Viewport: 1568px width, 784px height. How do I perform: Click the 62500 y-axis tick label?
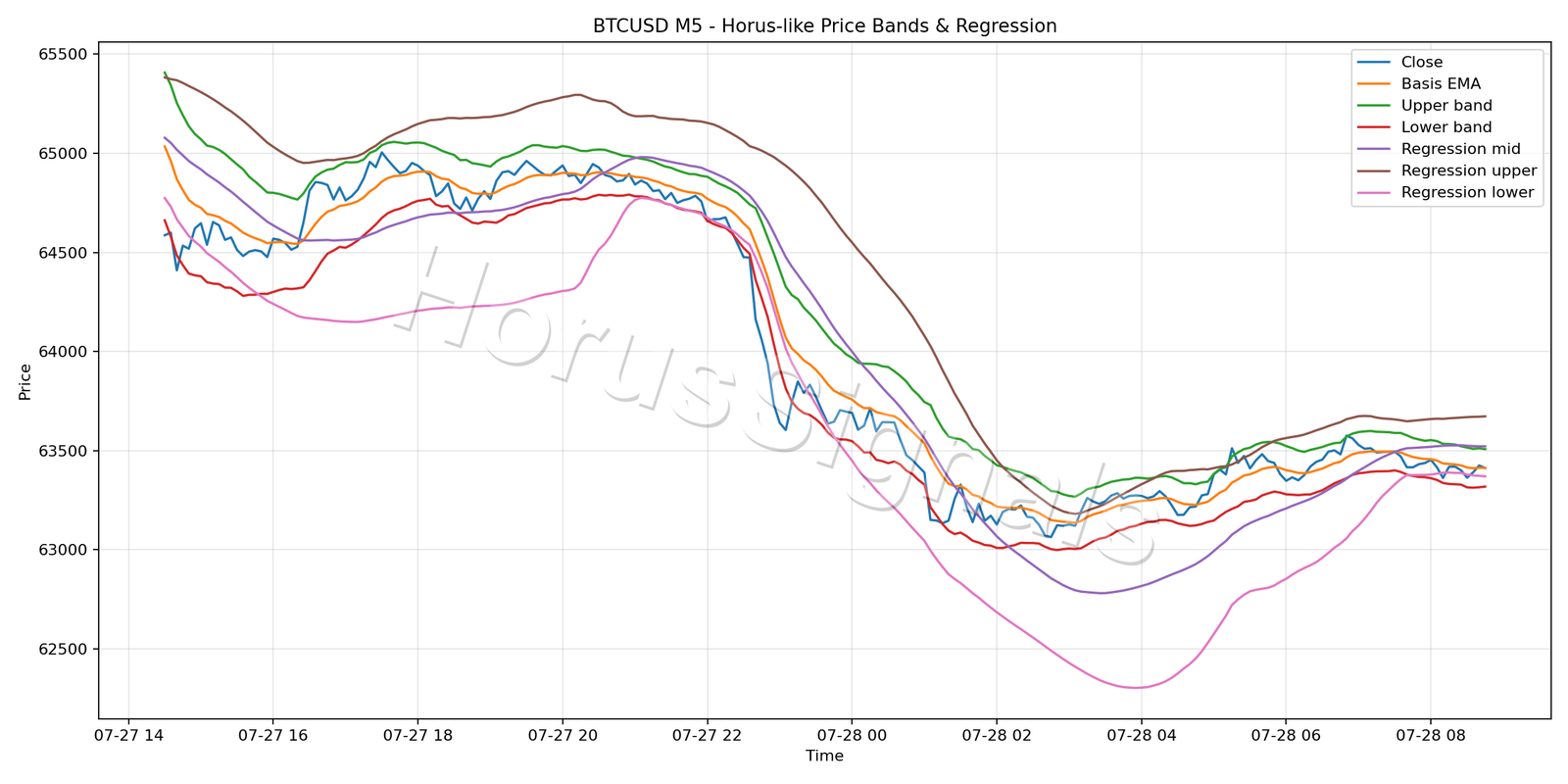click(65, 649)
